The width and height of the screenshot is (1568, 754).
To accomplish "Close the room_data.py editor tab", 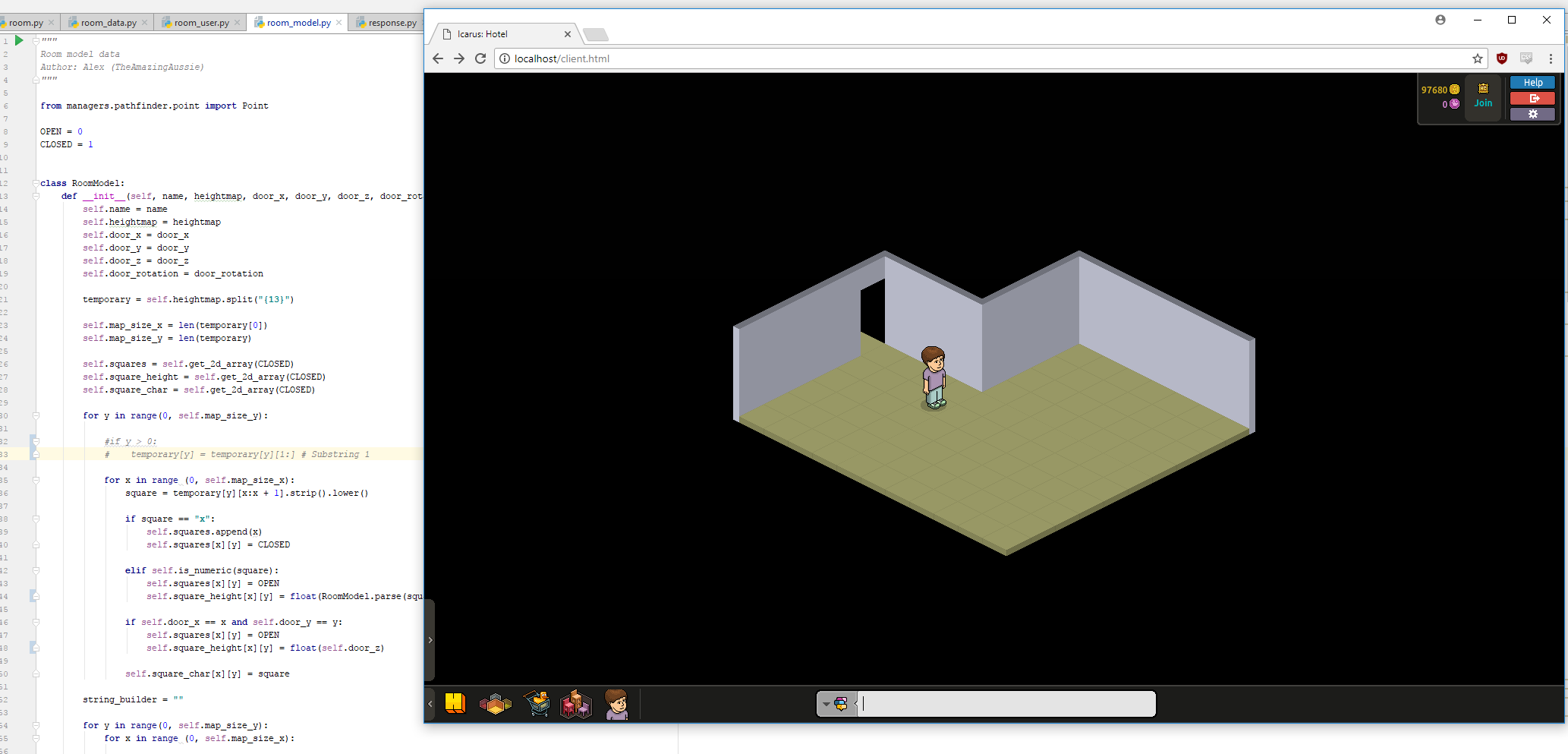I will [144, 23].
